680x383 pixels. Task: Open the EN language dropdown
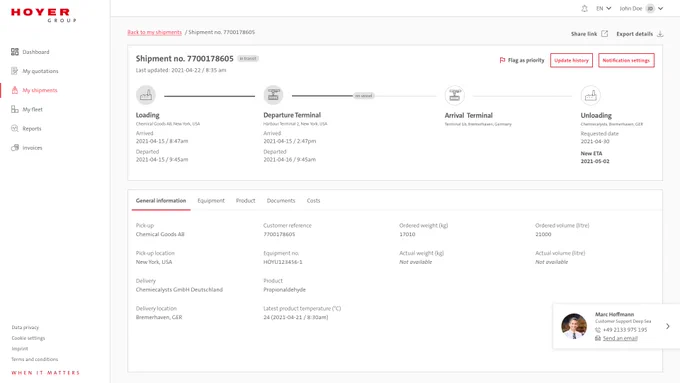[x=603, y=8]
